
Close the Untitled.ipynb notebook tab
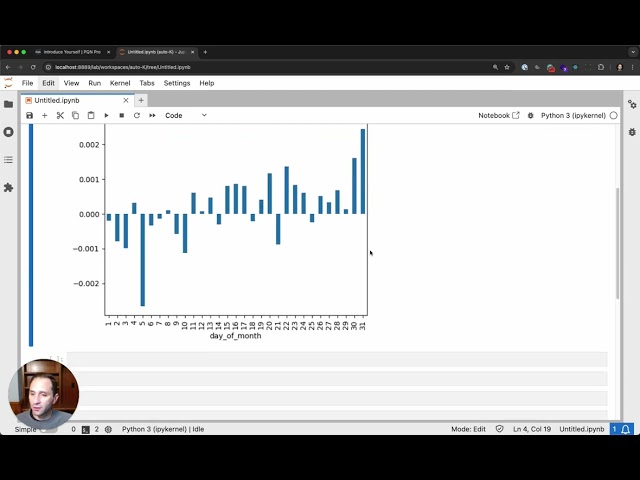(126, 100)
